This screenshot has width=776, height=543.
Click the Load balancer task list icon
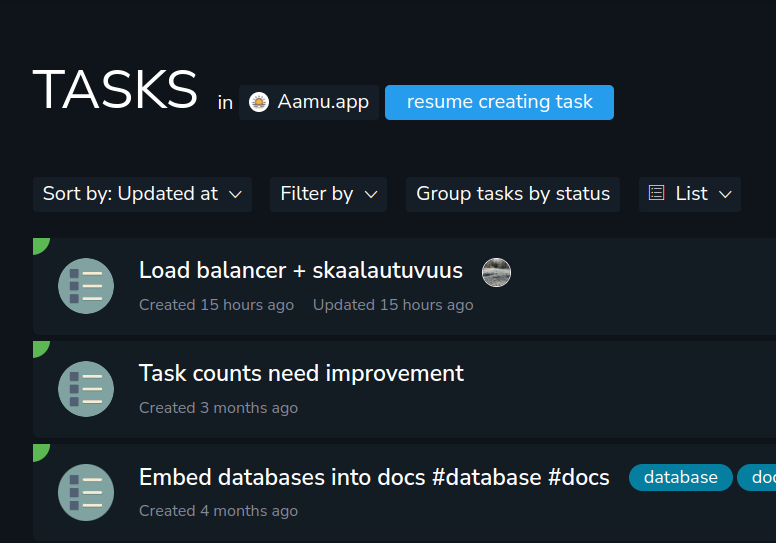tap(86, 286)
